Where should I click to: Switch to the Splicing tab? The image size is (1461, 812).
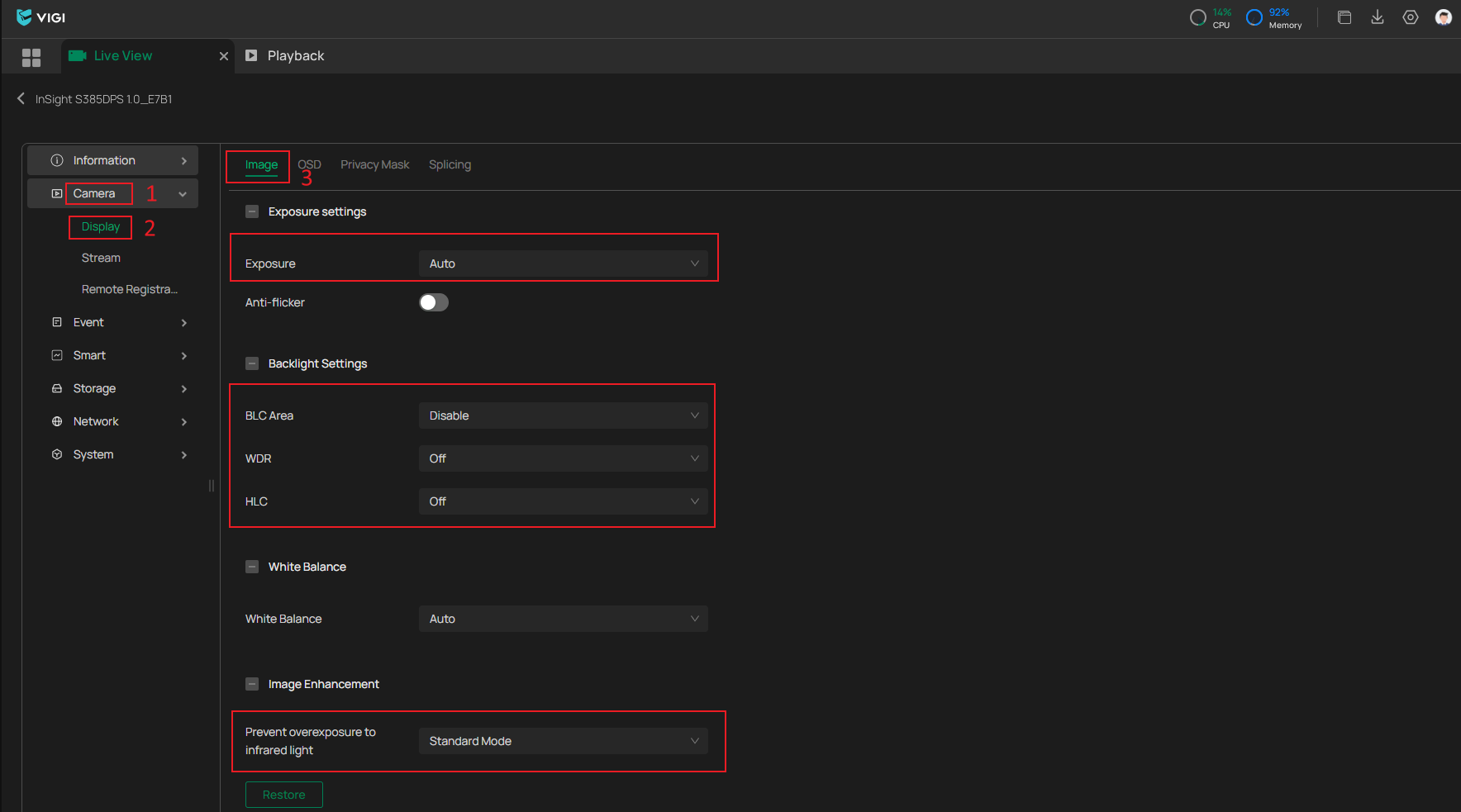(450, 164)
